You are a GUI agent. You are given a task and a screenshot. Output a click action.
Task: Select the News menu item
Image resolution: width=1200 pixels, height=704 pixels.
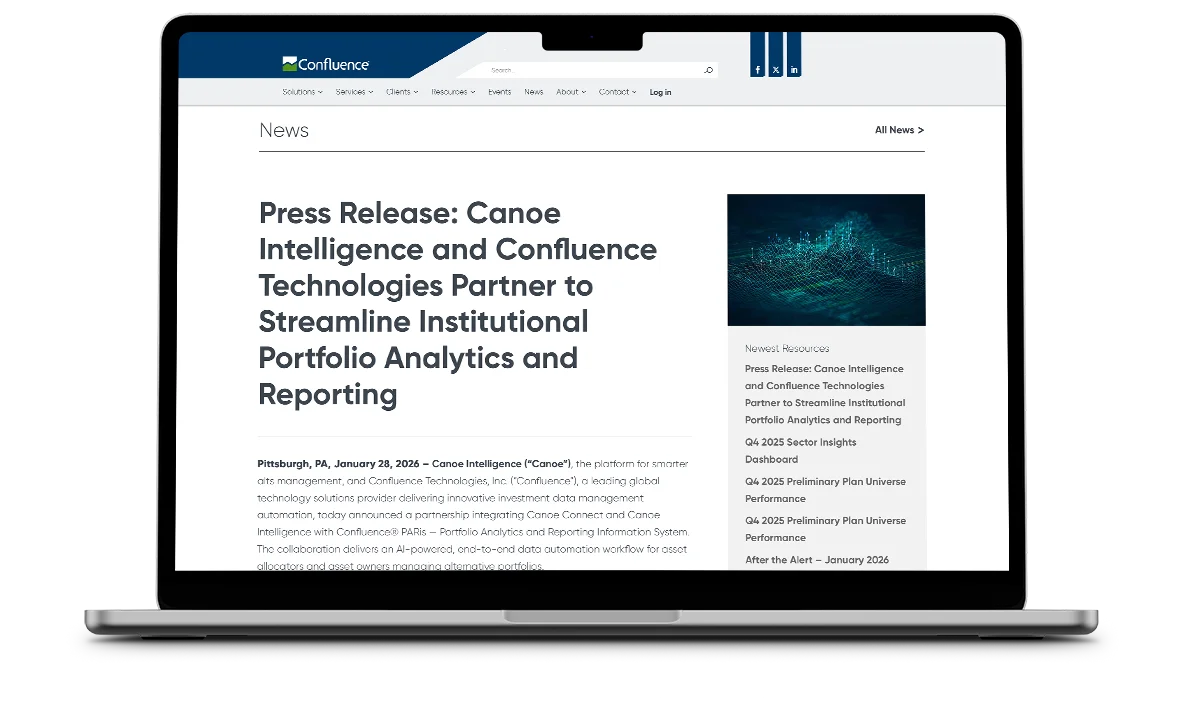534,92
